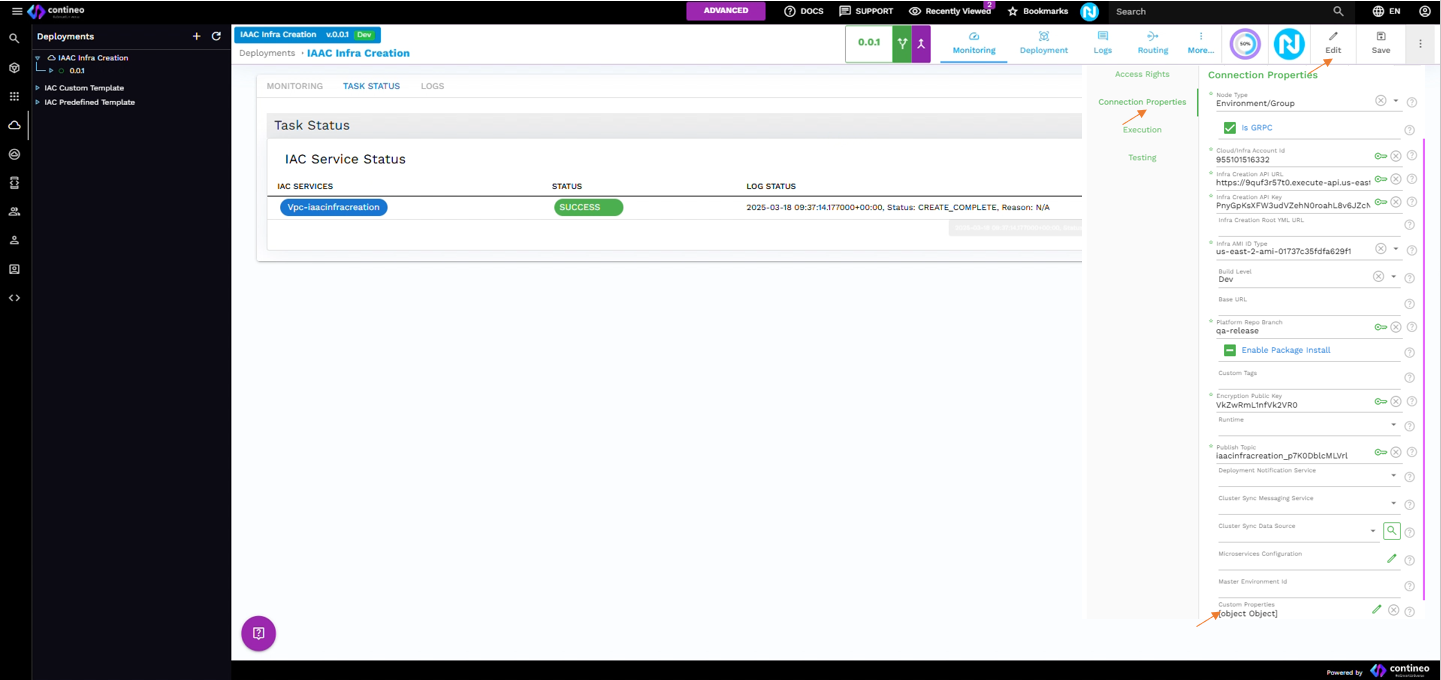Viewport: 1441px width, 680px height.
Task: Click the purple merge version icon
Action: (920, 44)
